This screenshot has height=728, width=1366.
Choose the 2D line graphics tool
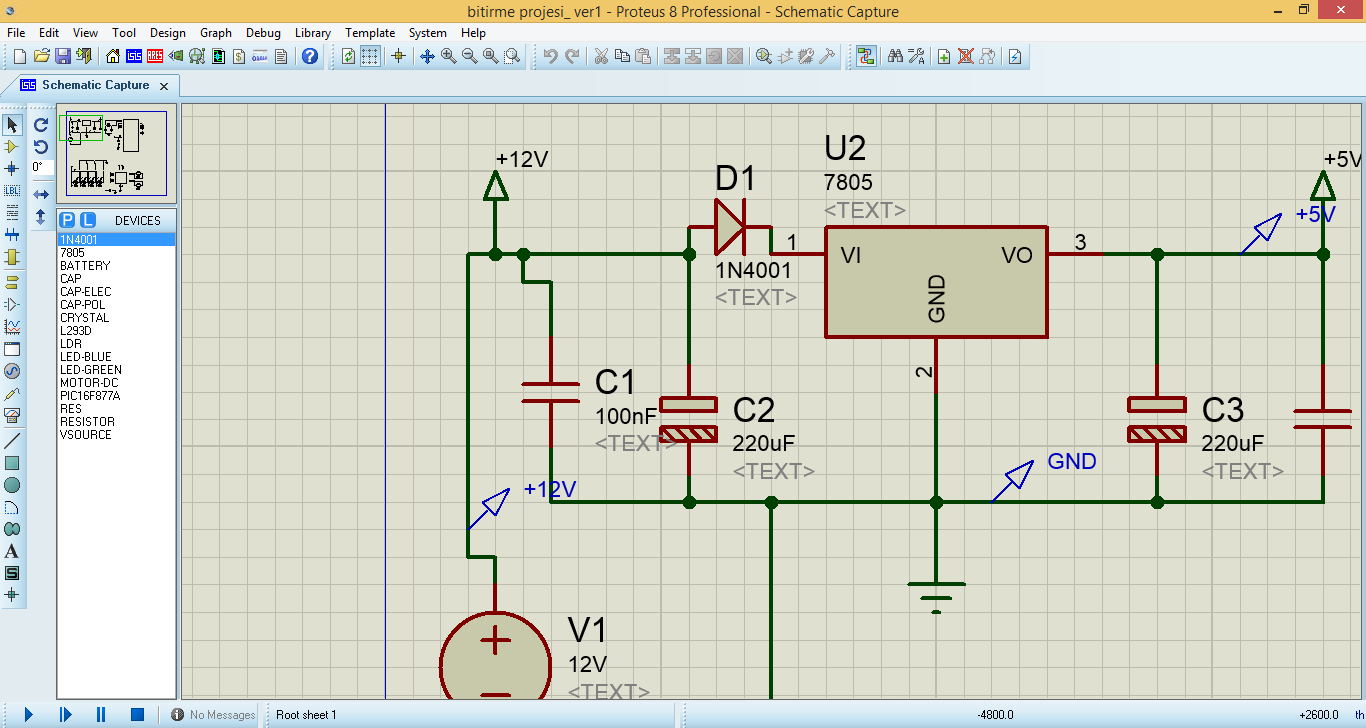click(x=12, y=441)
